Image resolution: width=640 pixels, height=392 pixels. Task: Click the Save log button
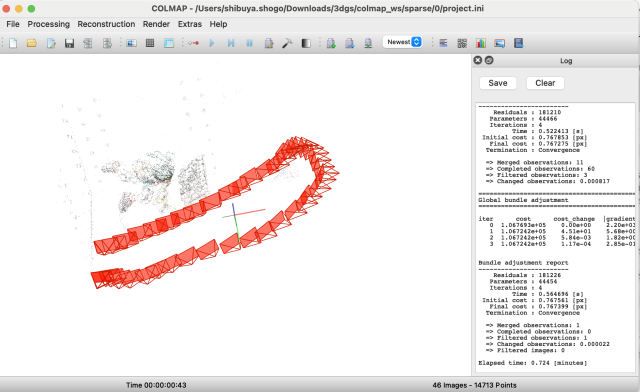pyautogui.click(x=498, y=83)
